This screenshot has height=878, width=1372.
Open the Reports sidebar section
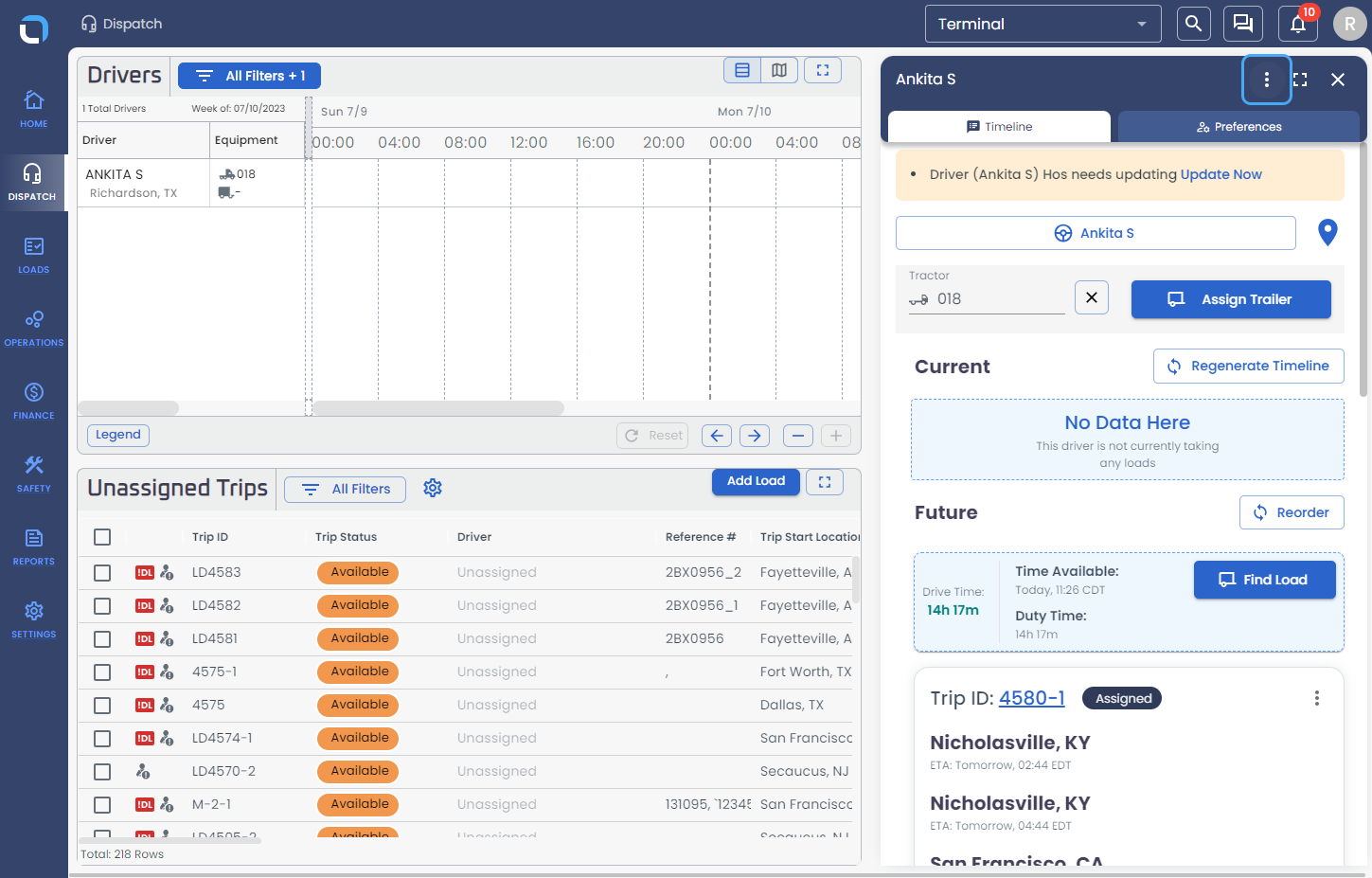click(x=33, y=547)
